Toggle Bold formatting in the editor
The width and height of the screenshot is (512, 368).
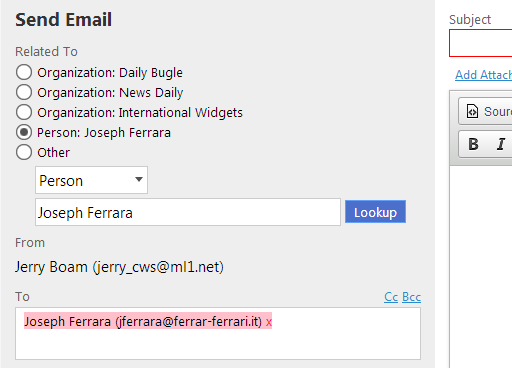tap(473, 144)
